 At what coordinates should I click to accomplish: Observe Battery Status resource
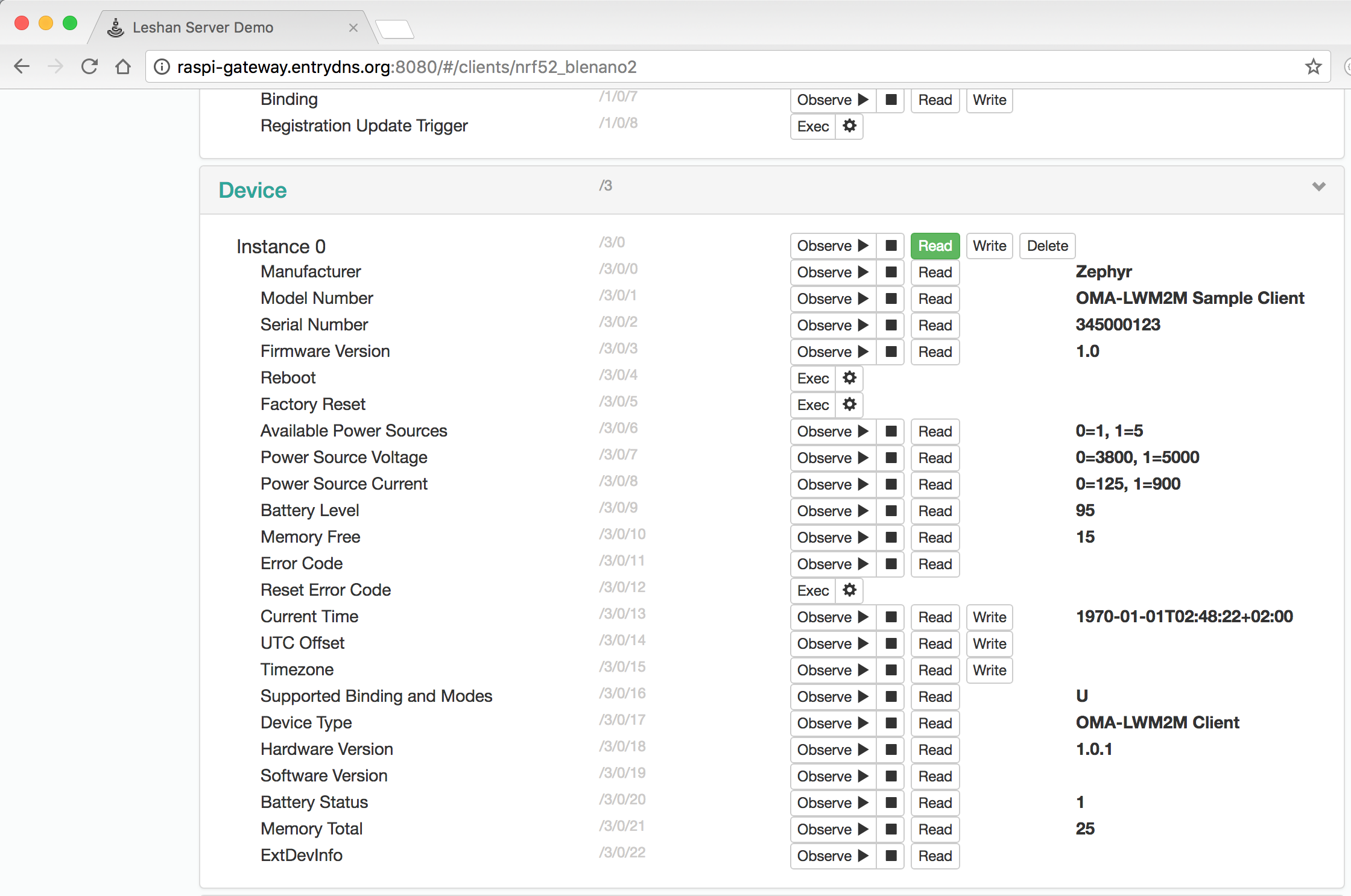tap(834, 803)
